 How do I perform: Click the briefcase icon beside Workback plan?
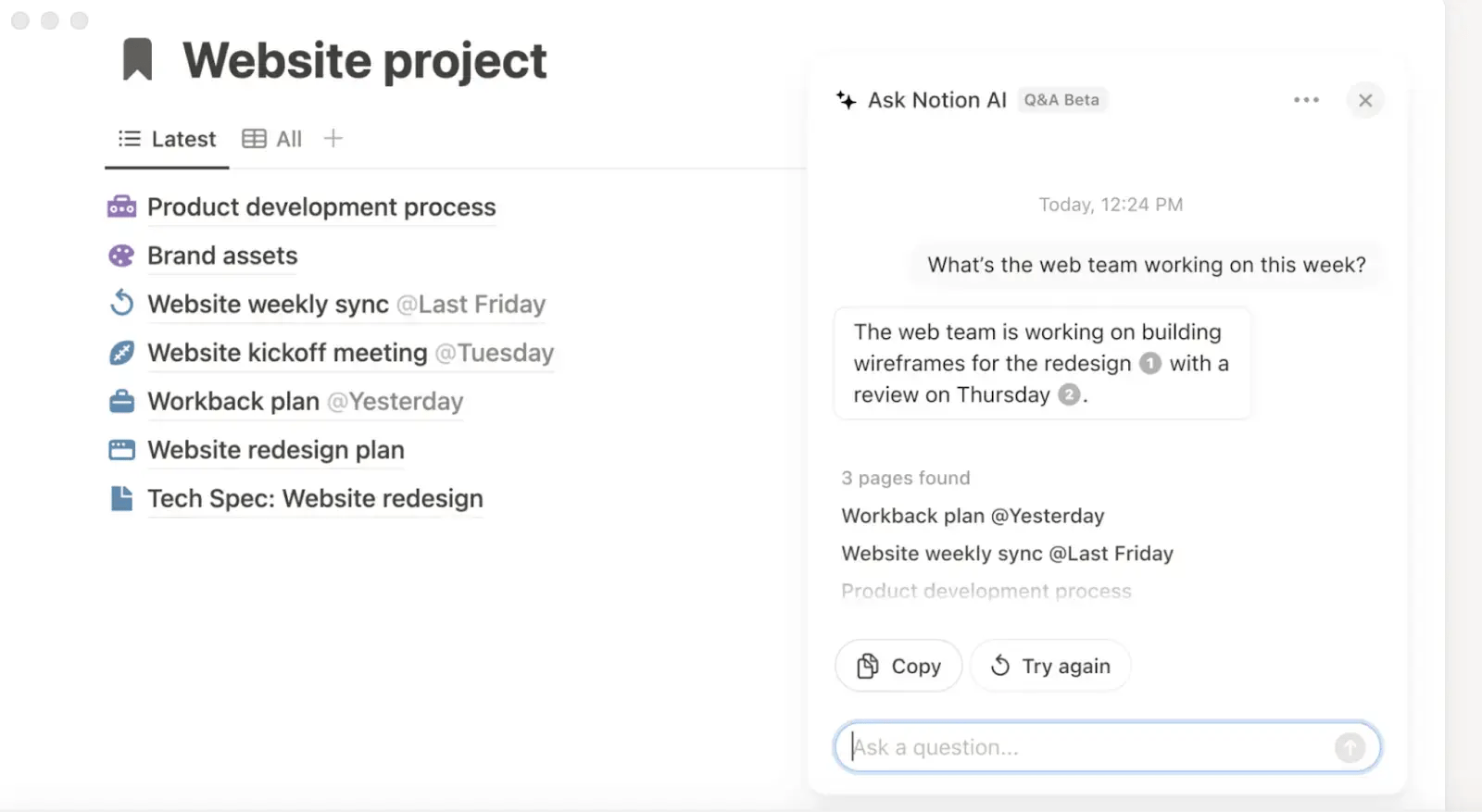(x=121, y=401)
